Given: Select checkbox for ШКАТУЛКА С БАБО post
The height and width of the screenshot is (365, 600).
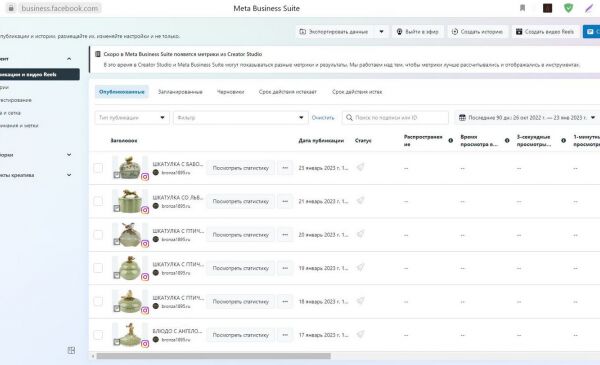Looking at the screenshot, I should (x=98, y=168).
